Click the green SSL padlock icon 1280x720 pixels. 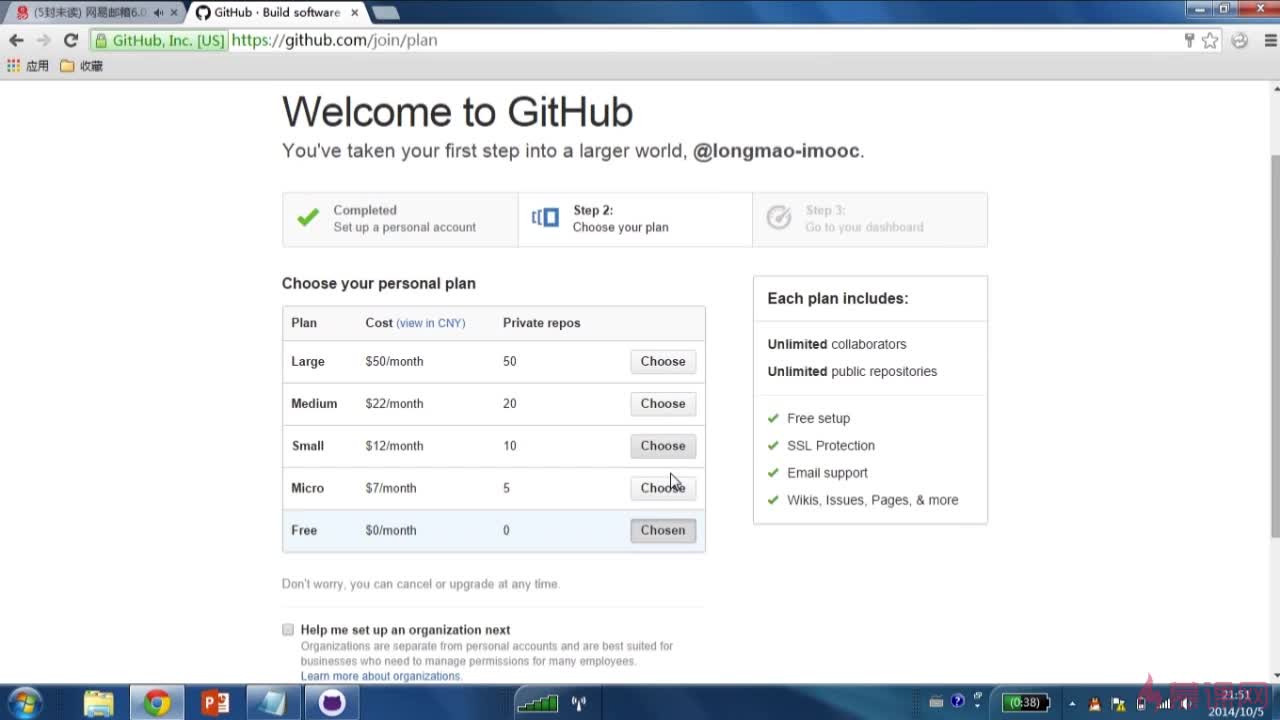[101, 41]
